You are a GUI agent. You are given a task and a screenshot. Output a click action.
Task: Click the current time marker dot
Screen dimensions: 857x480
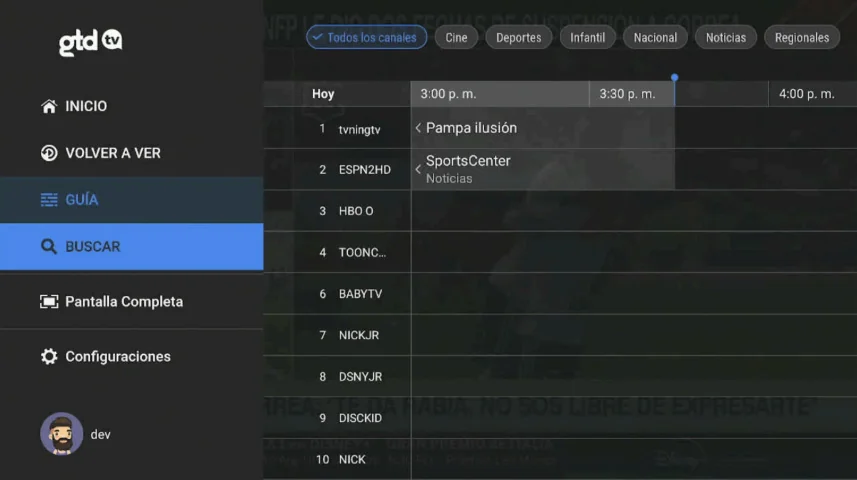(674, 78)
